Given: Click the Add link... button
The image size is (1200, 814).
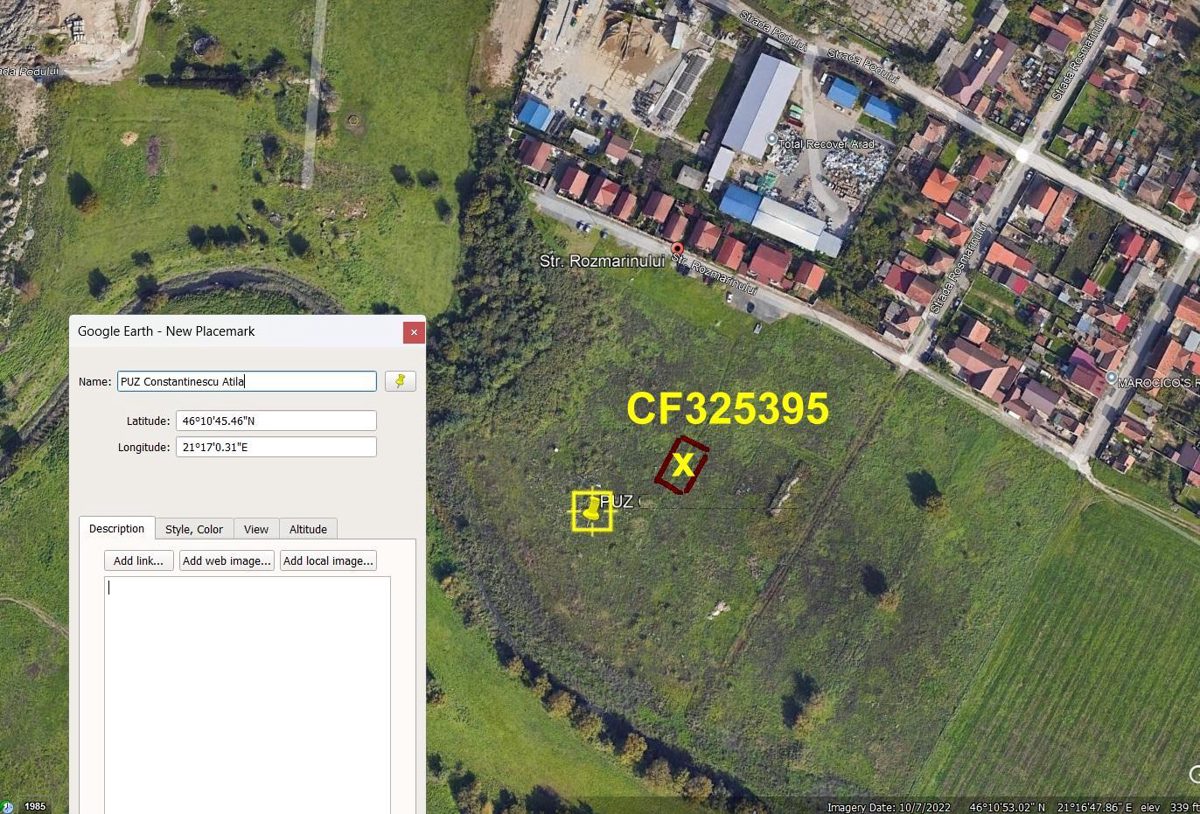Looking at the screenshot, I should 139,561.
